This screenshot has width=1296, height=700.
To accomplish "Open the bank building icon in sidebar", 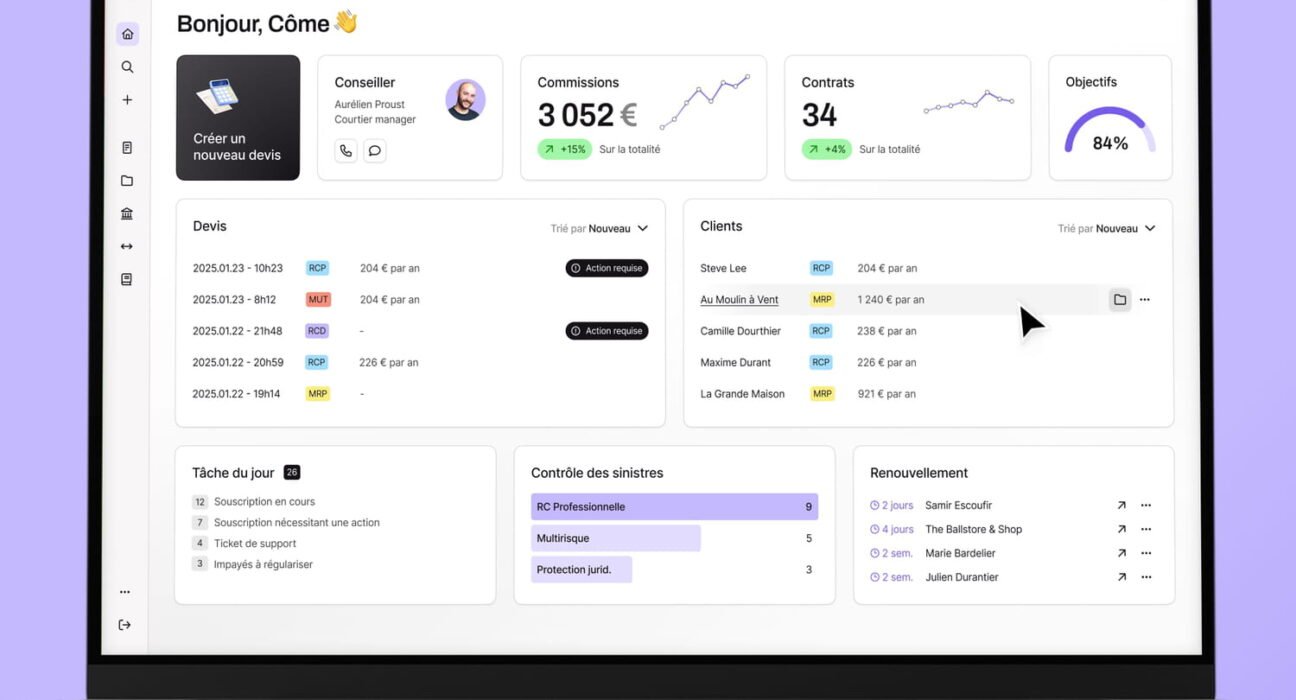I will 127,214.
